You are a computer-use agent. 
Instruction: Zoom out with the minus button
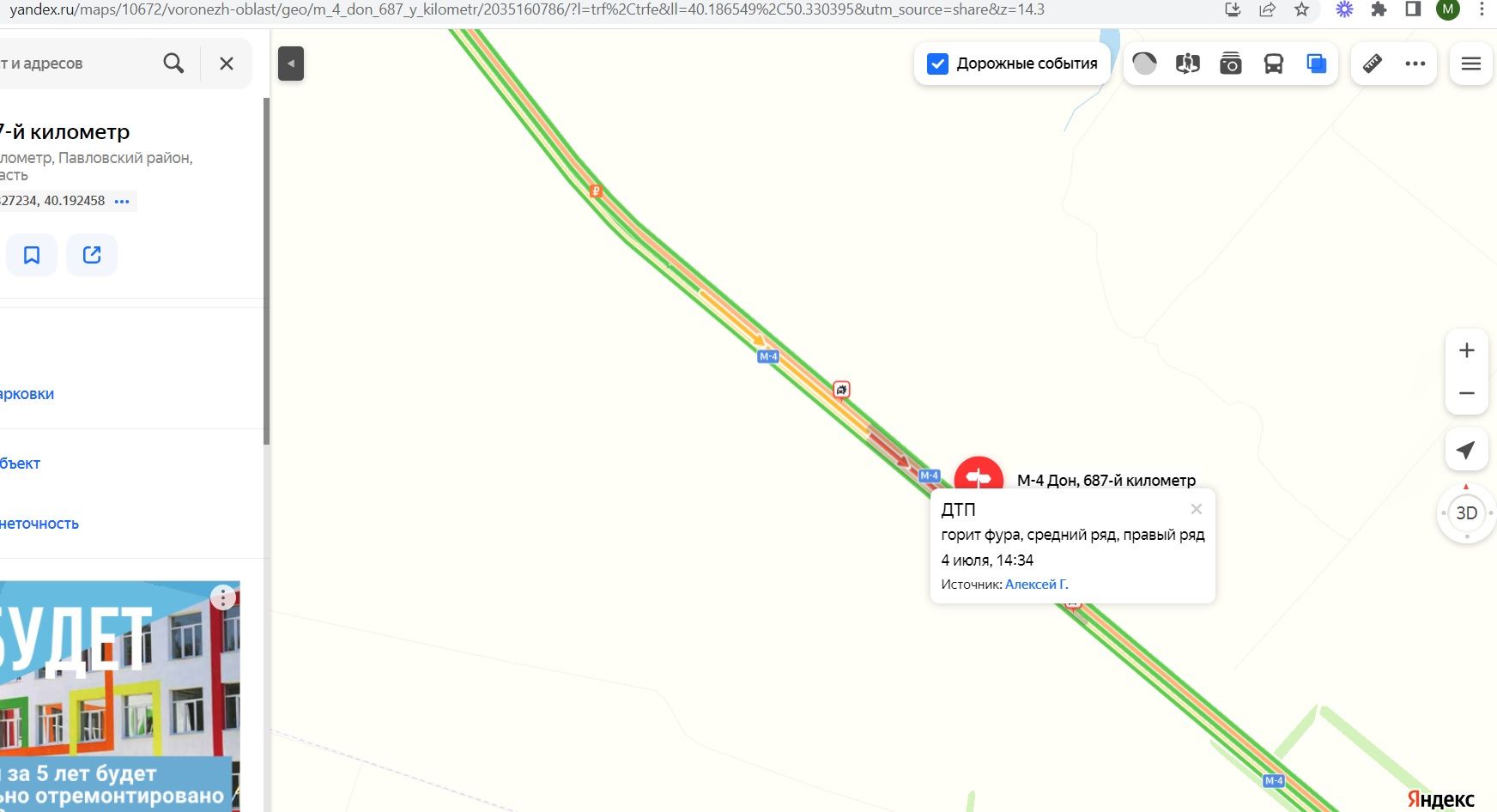point(1467,393)
